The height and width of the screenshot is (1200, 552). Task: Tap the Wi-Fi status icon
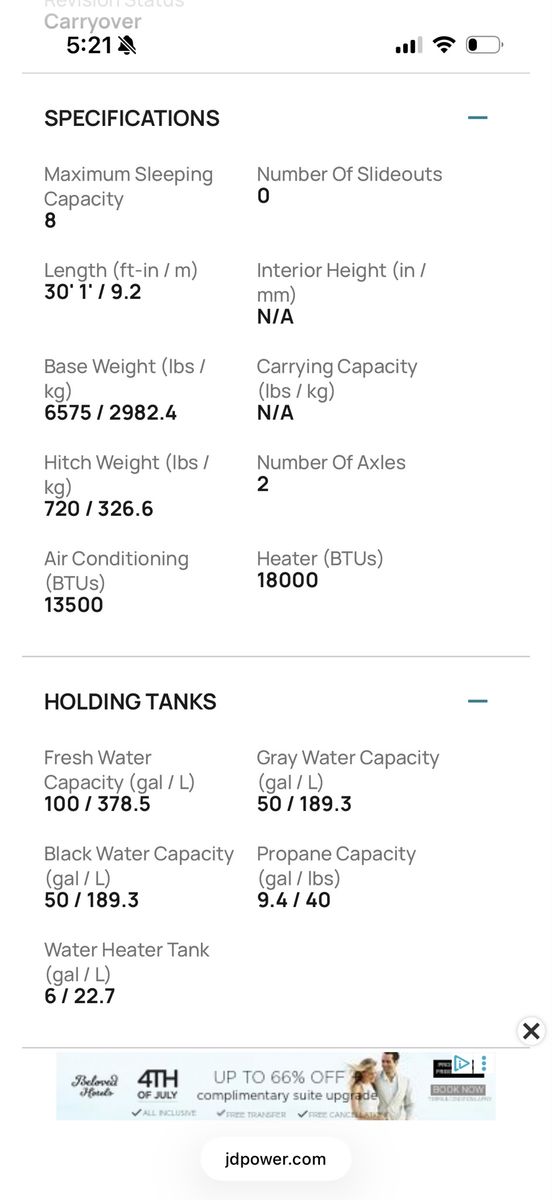pyautogui.click(x=444, y=45)
